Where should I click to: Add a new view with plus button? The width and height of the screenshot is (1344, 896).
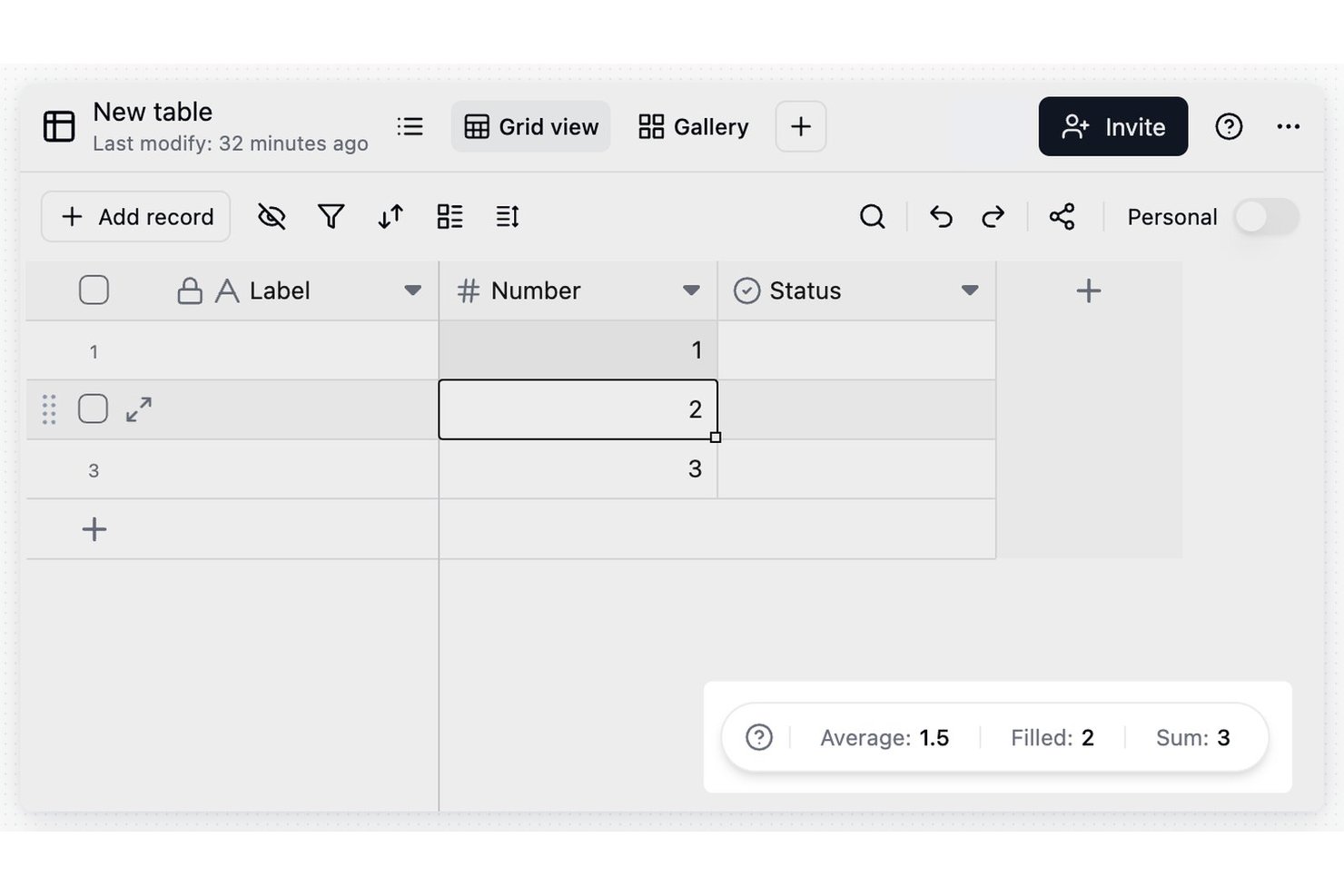(801, 126)
